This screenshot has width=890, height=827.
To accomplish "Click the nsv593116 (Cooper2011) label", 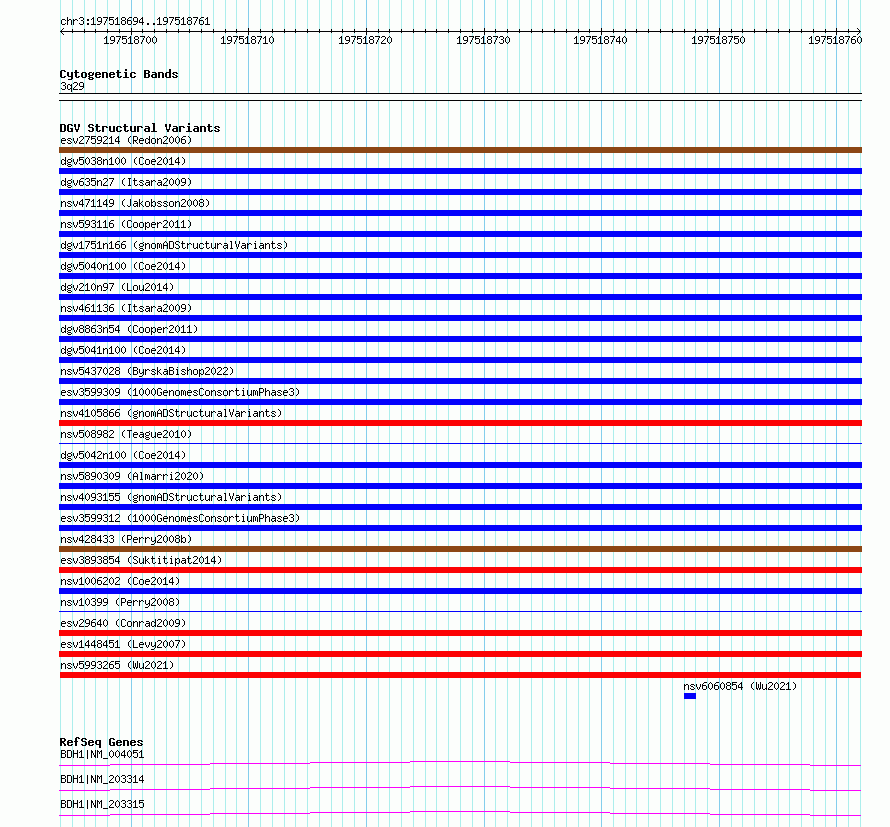I will tap(126, 224).
